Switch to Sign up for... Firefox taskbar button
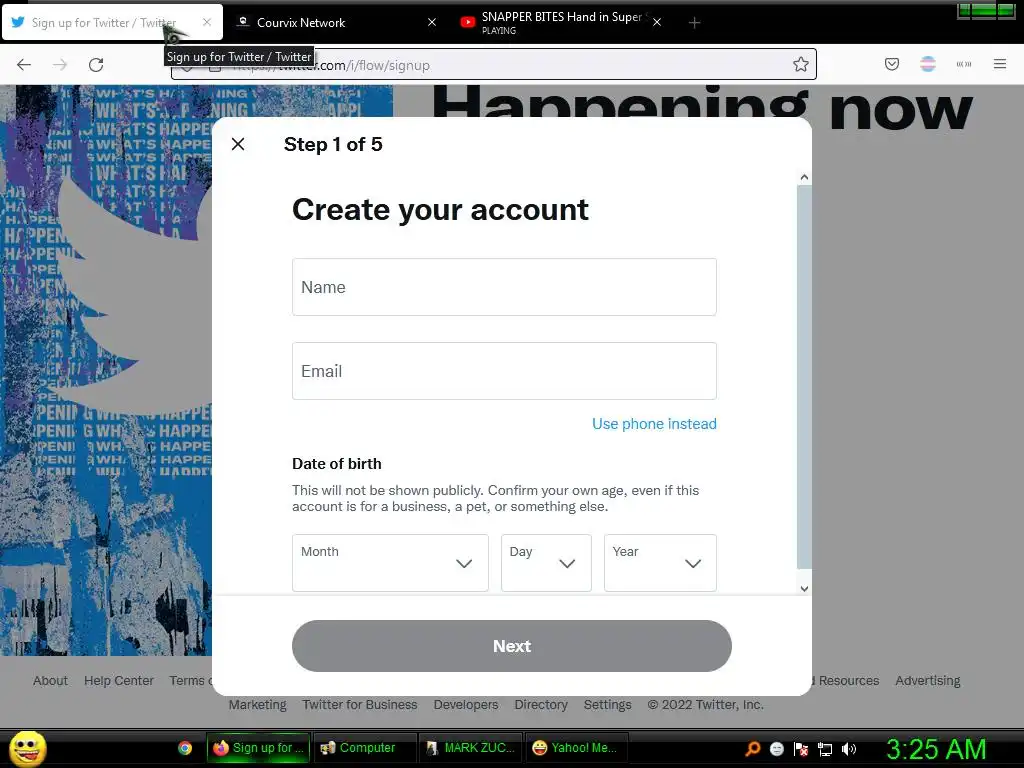 (x=258, y=748)
